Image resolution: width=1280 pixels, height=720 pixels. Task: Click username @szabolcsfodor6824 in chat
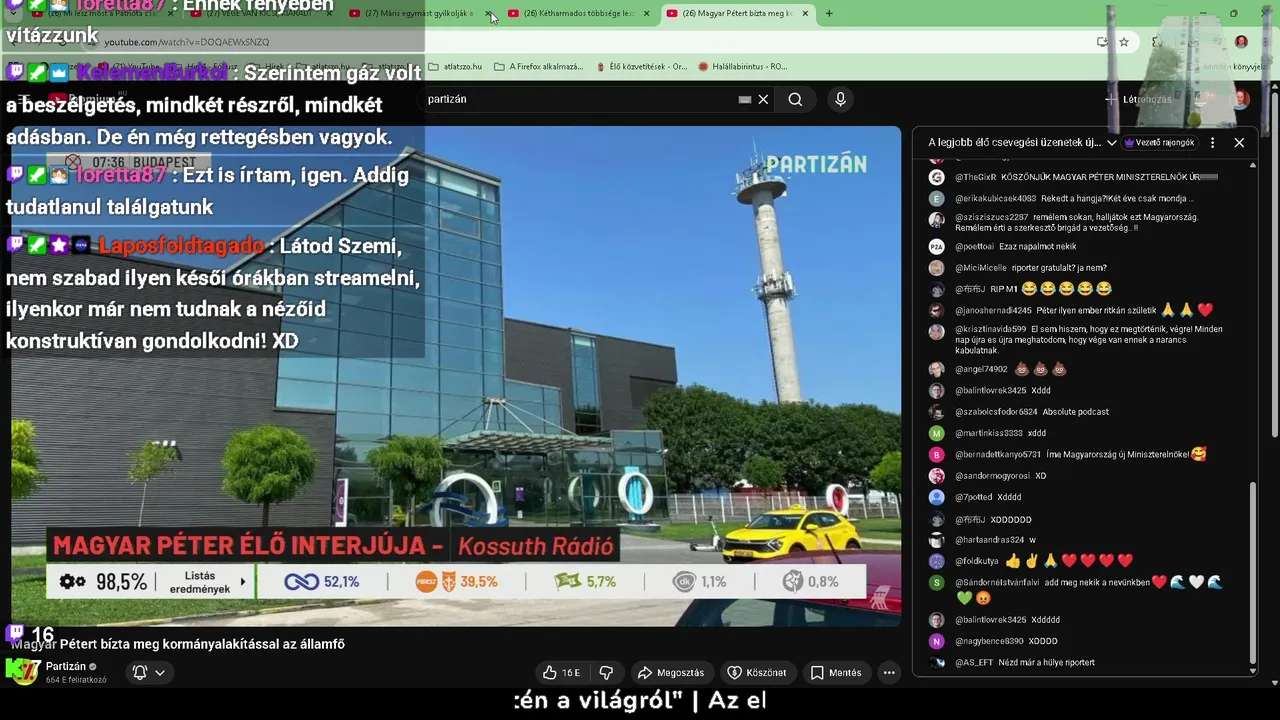click(x=996, y=412)
